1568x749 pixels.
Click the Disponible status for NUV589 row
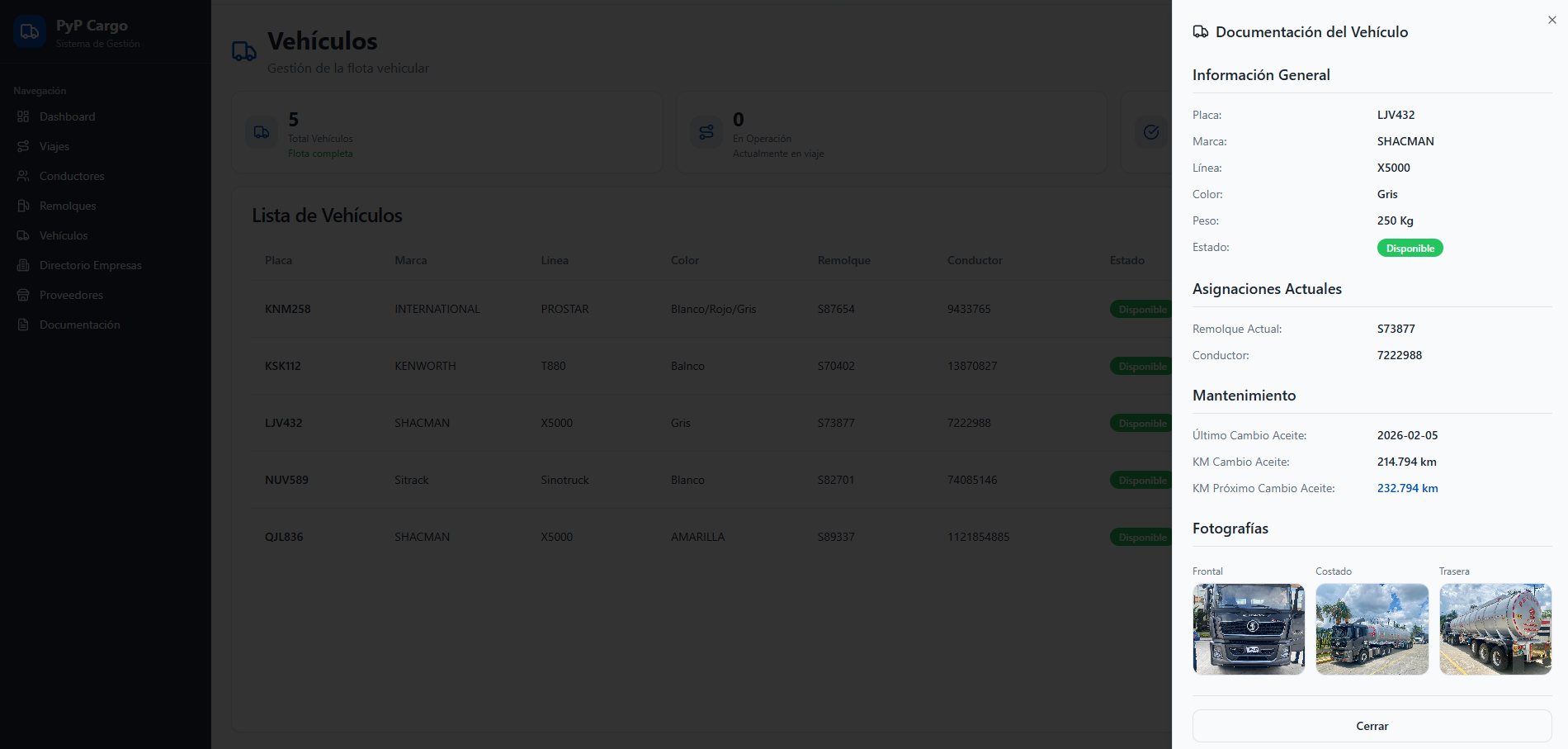pos(1141,480)
